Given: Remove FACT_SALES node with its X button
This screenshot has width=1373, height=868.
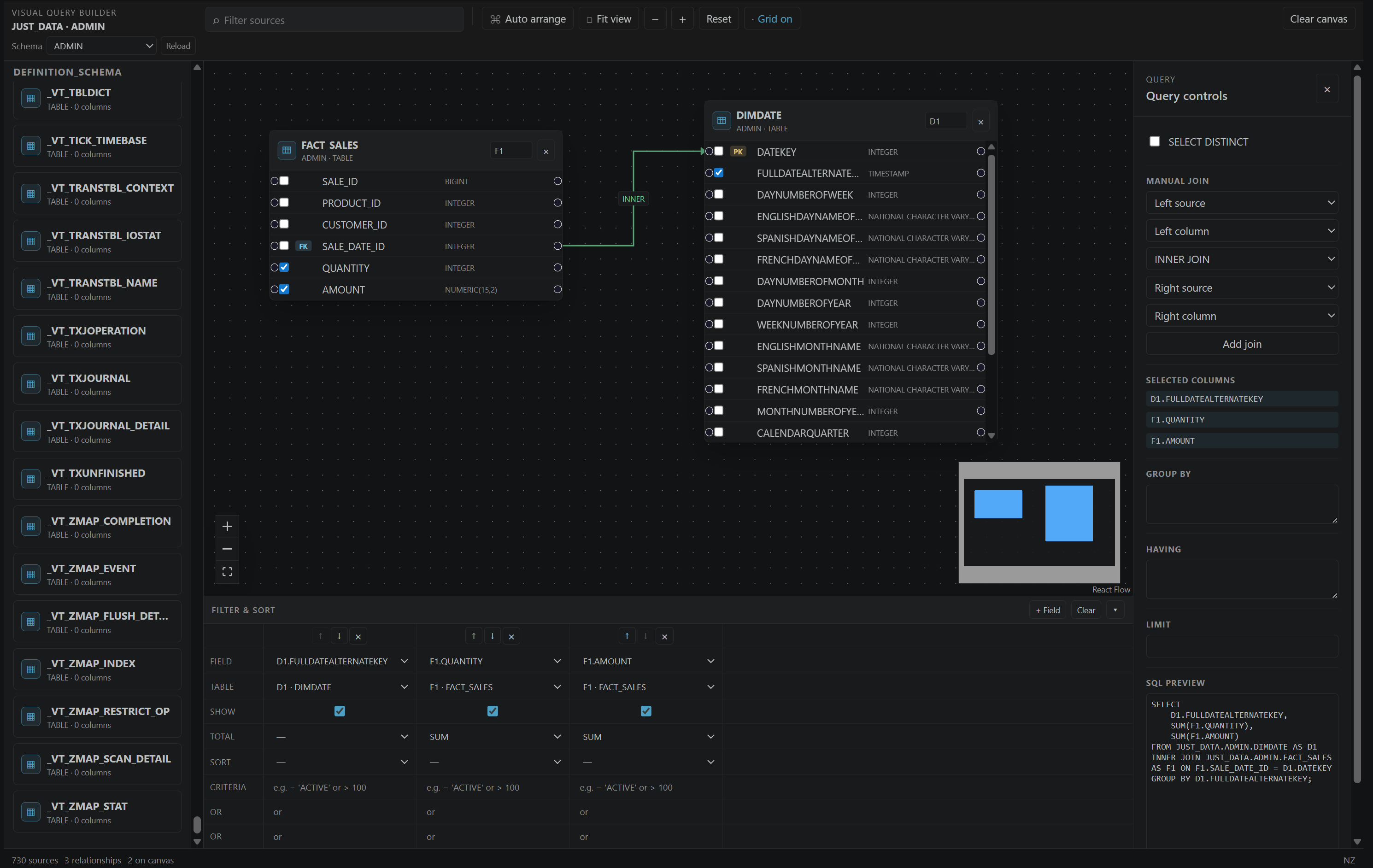Looking at the screenshot, I should [546, 151].
